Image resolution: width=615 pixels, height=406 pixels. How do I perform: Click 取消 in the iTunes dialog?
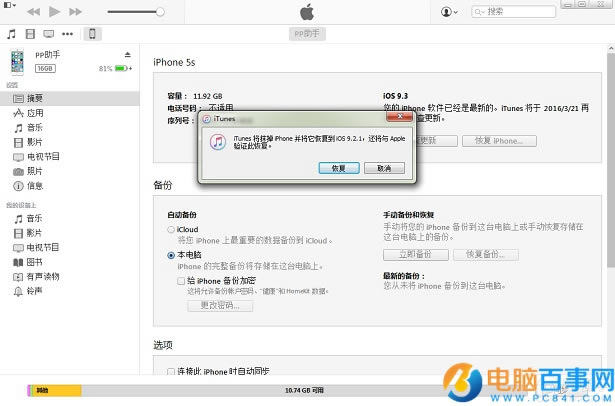[x=384, y=168]
